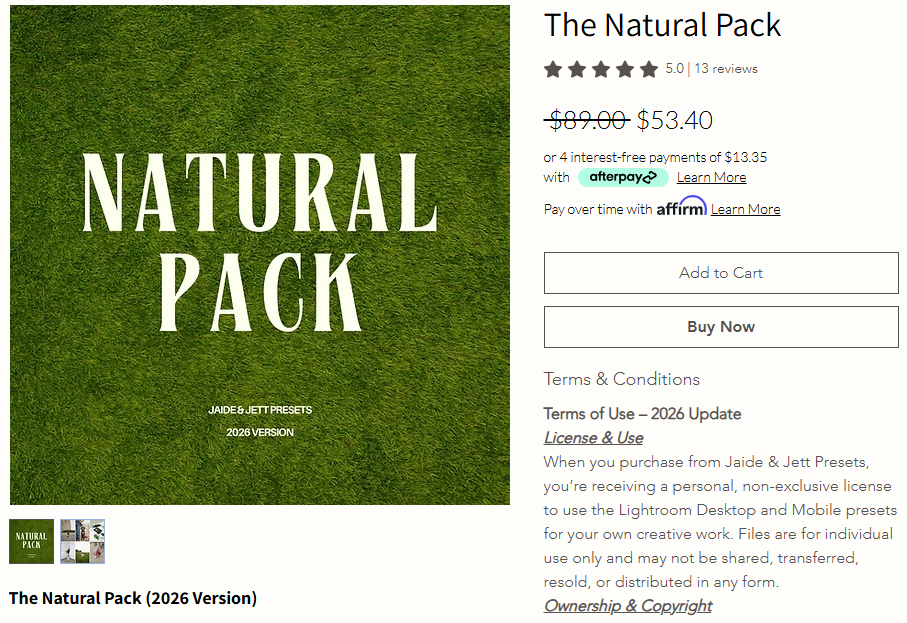The height and width of the screenshot is (623, 907).
Task: Click the first rating star
Action: click(x=553, y=69)
